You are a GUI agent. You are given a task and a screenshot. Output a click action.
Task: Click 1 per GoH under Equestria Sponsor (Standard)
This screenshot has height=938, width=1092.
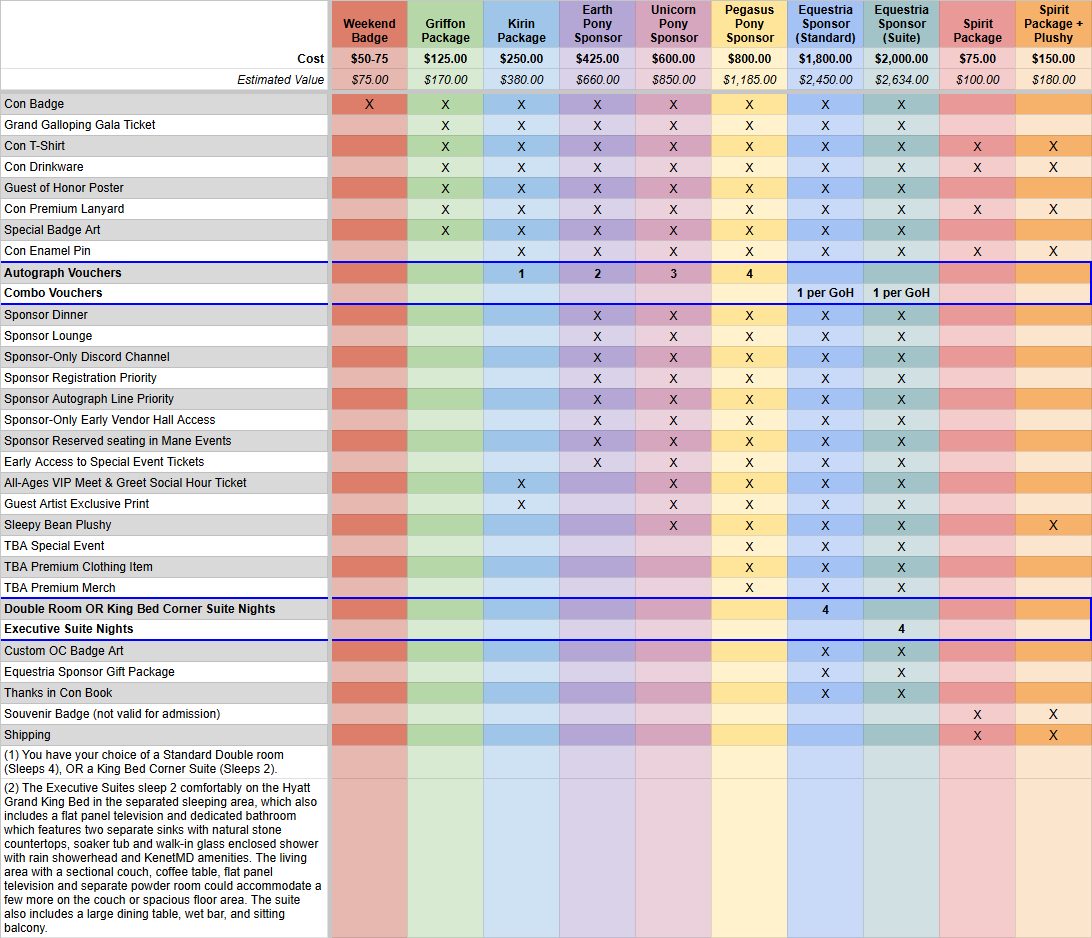click(825, 293)
